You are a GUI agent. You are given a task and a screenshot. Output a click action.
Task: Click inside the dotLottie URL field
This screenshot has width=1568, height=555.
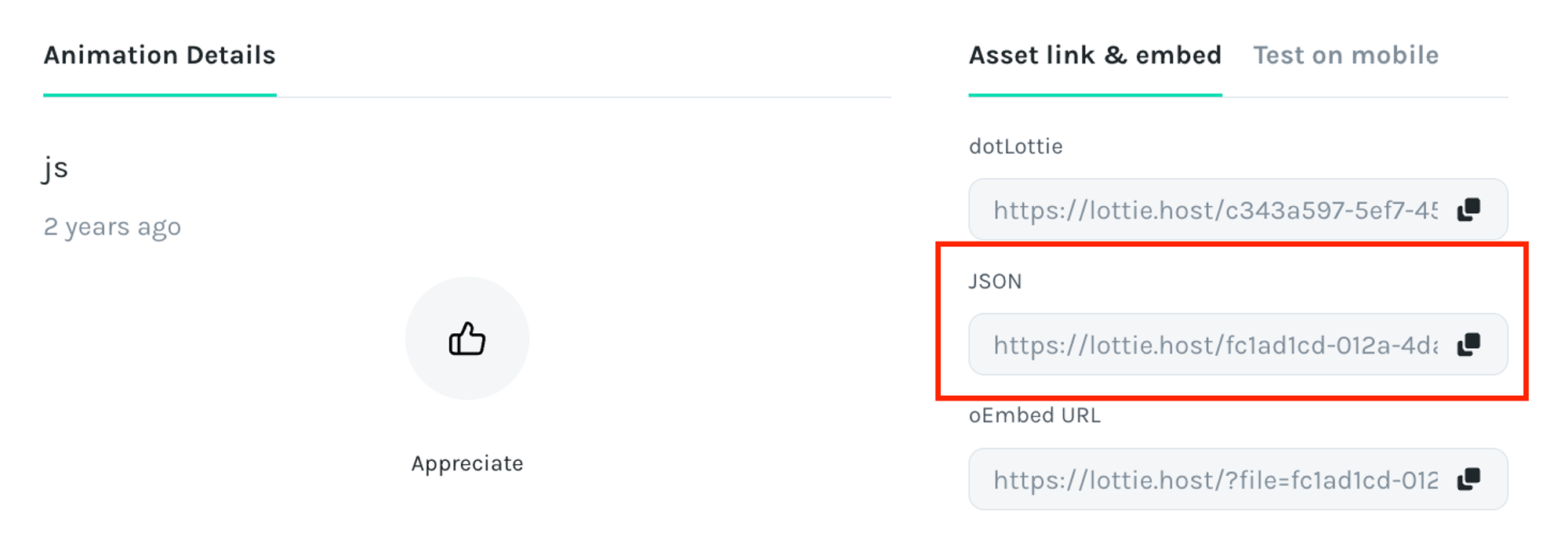(1214, 210)
